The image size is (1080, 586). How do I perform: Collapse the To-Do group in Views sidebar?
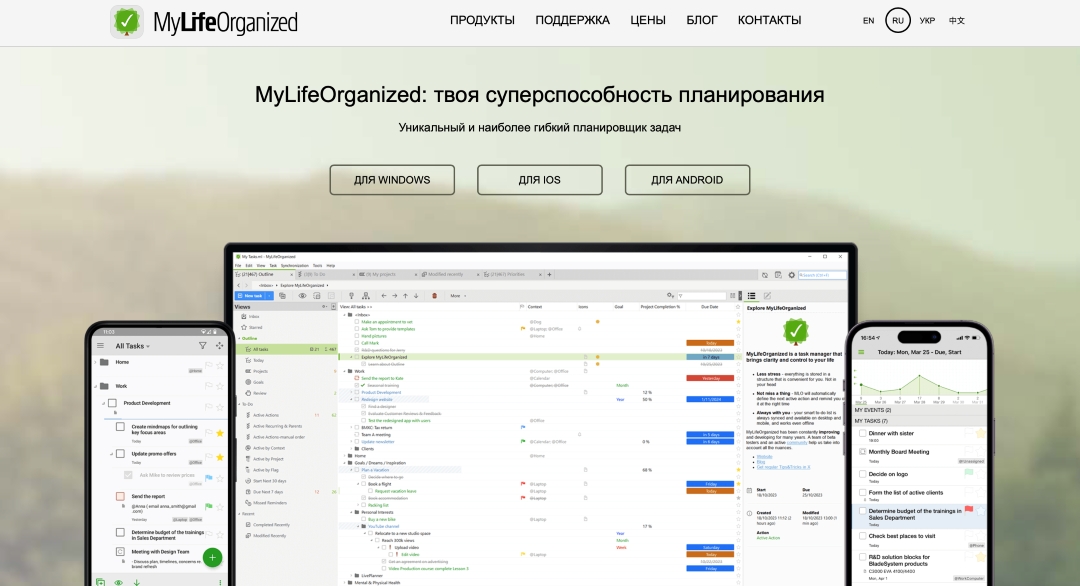[x=240, y=404]
